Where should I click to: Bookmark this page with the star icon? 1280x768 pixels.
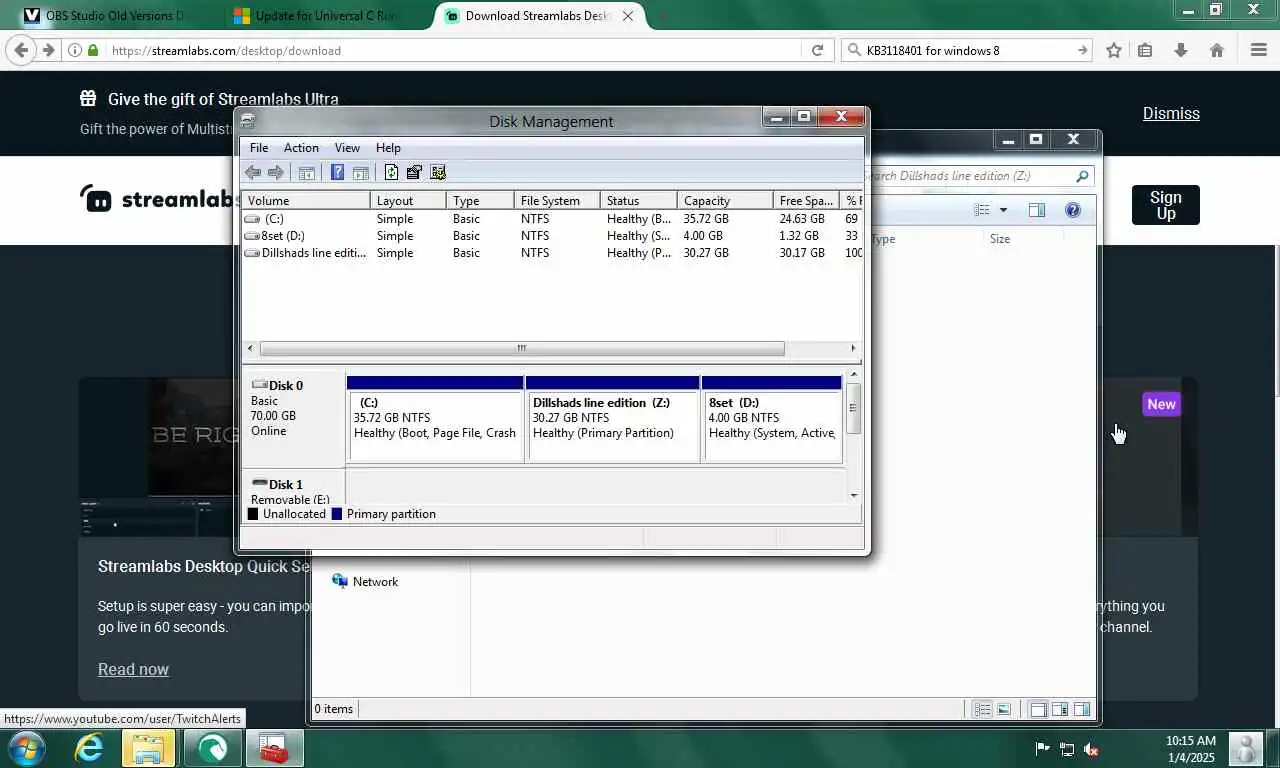(x=1113, y=50)
